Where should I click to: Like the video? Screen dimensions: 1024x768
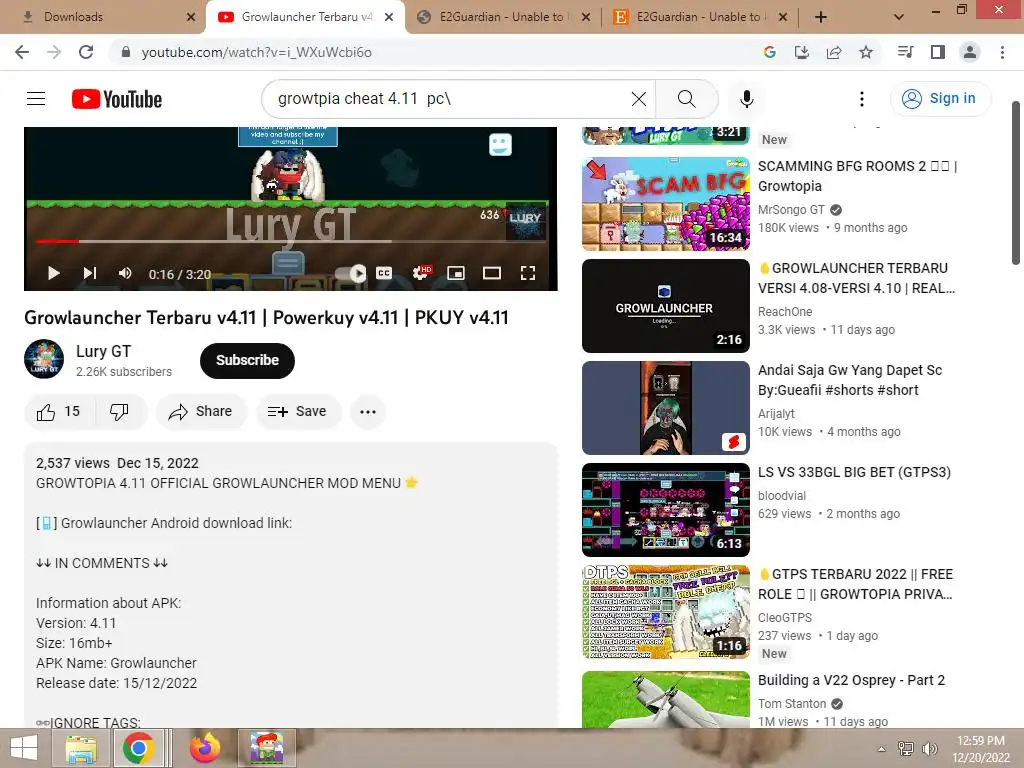[59, 411]
